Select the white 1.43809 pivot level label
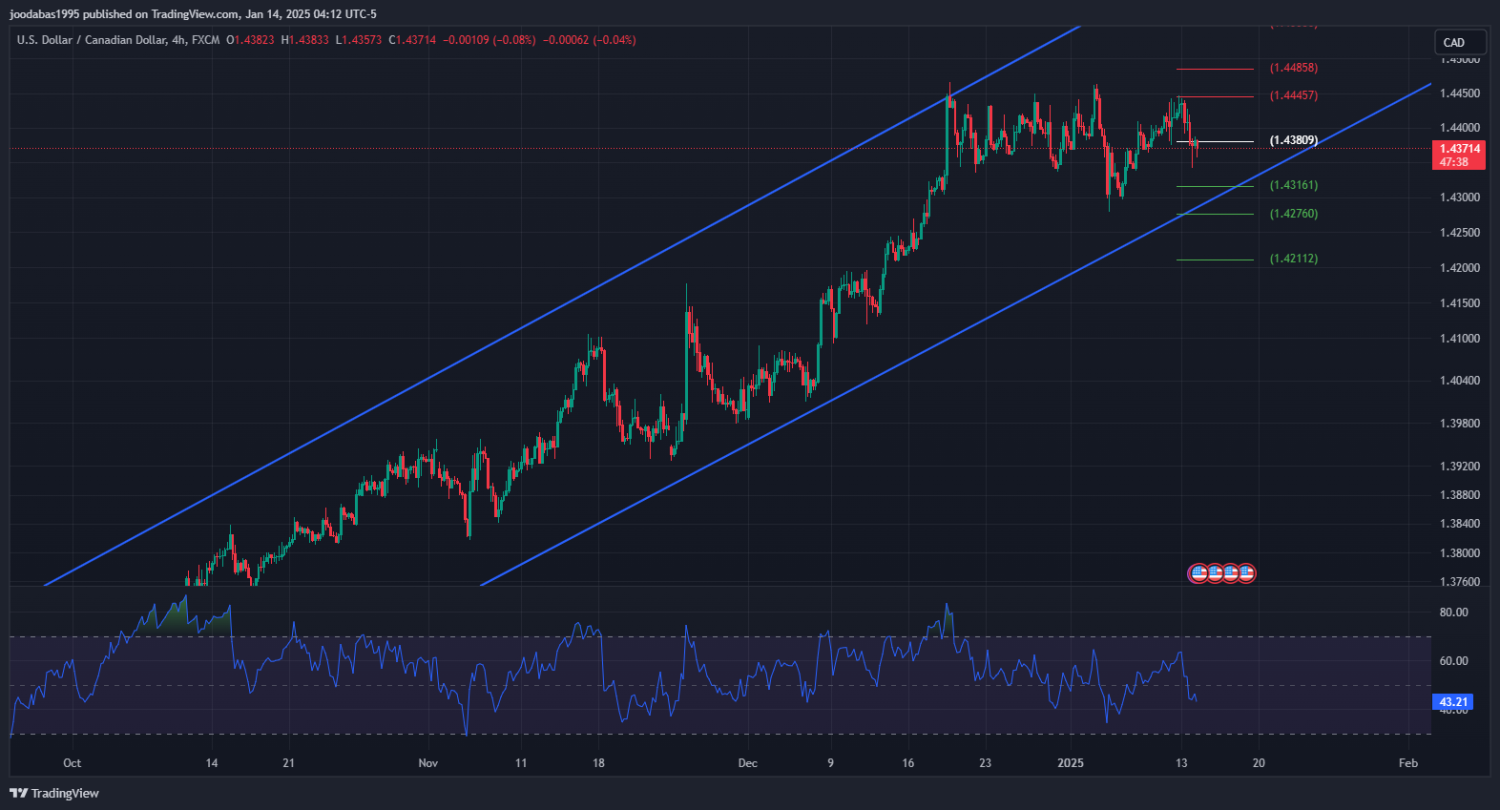This screenshot has width=1500, height=810. (x=1293, y=141)
